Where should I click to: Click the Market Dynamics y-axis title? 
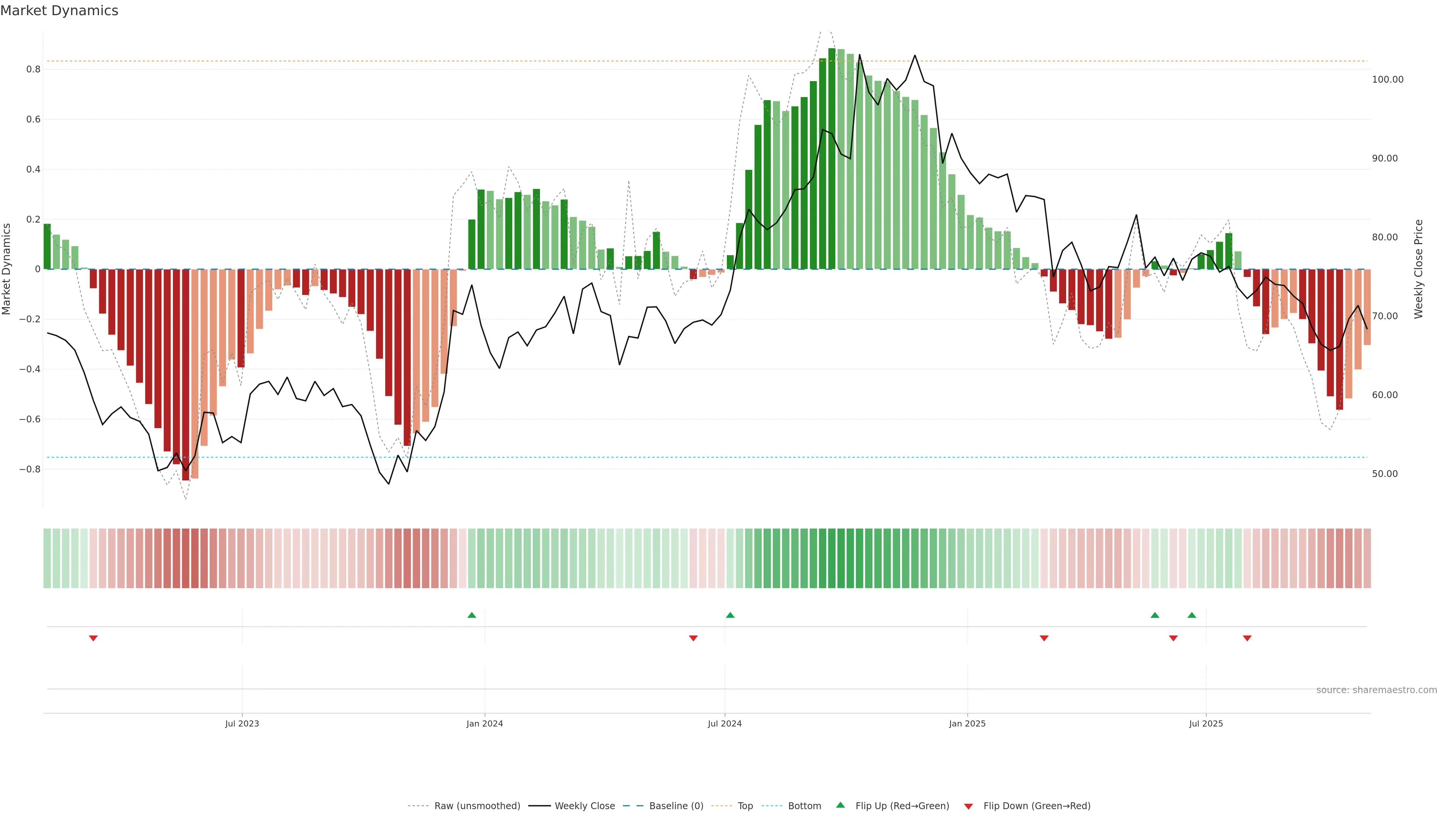point(7,269)
